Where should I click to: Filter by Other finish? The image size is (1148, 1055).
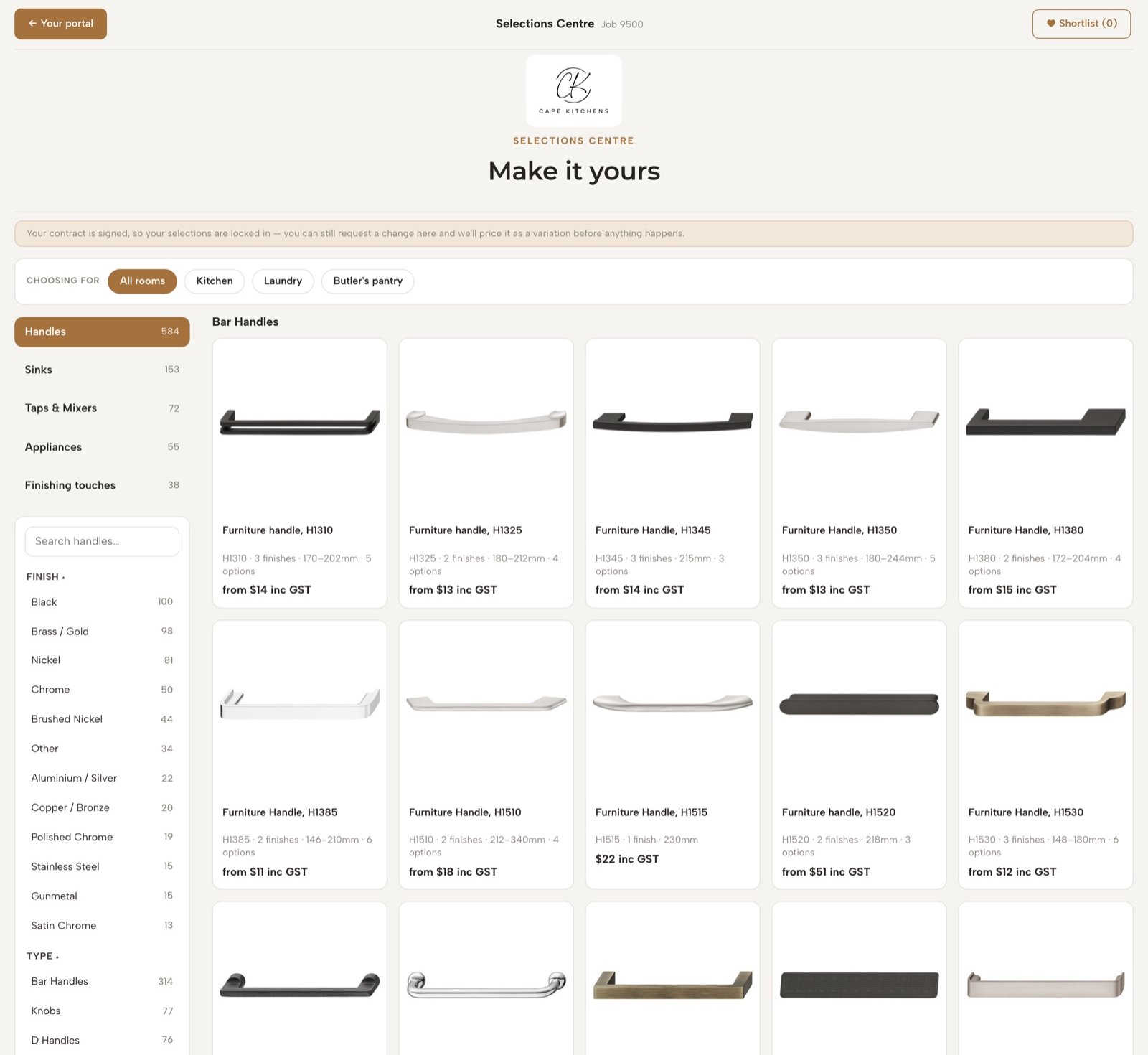click(102, 749)
